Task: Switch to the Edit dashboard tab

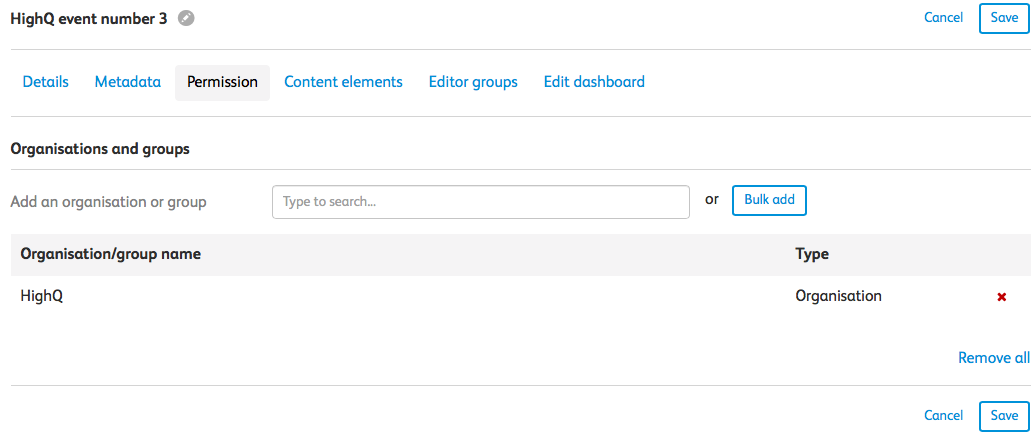Action: (x=594, y=82)
